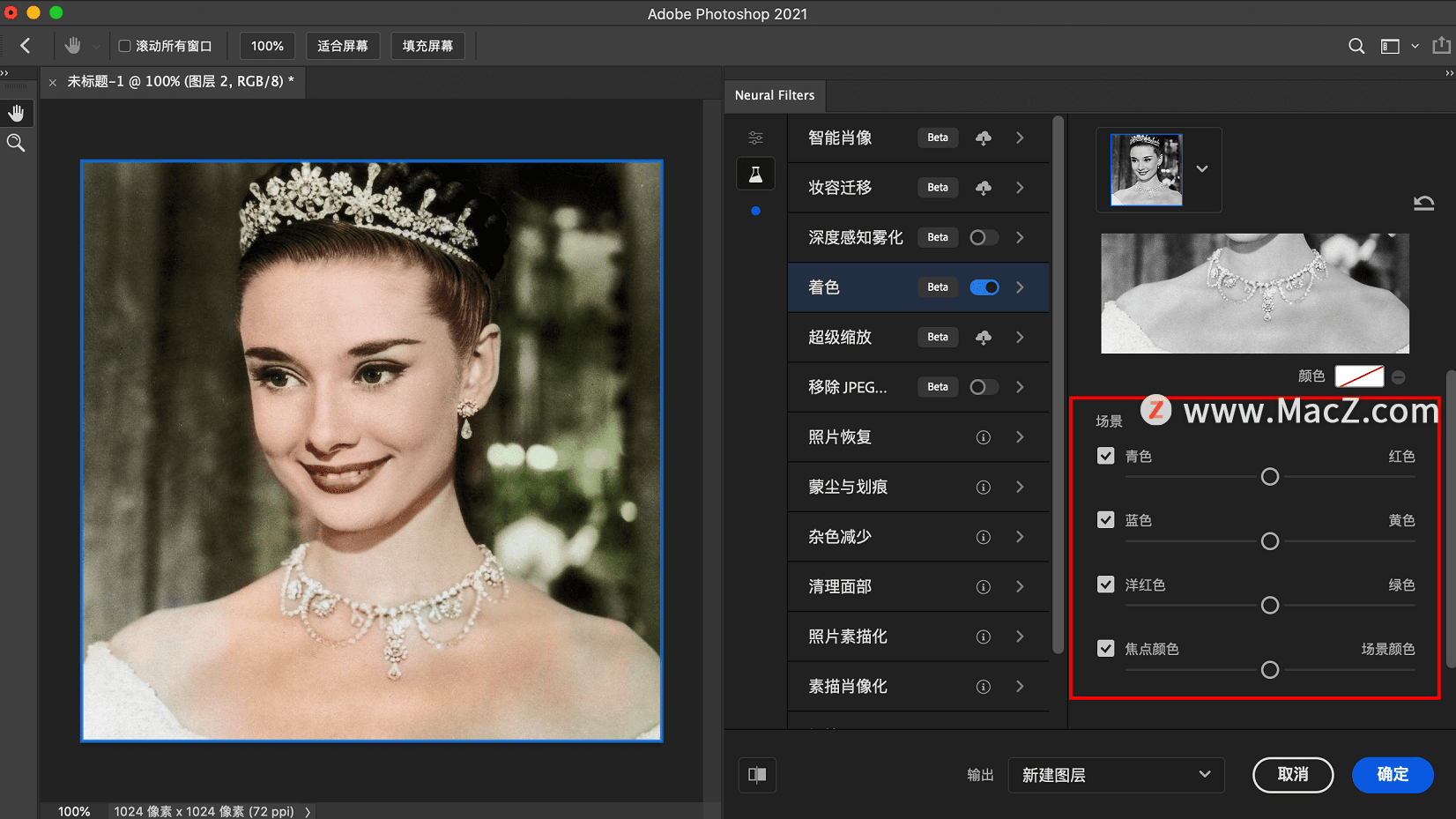Click the filter list scrollbar

[x=1058, y=385]
